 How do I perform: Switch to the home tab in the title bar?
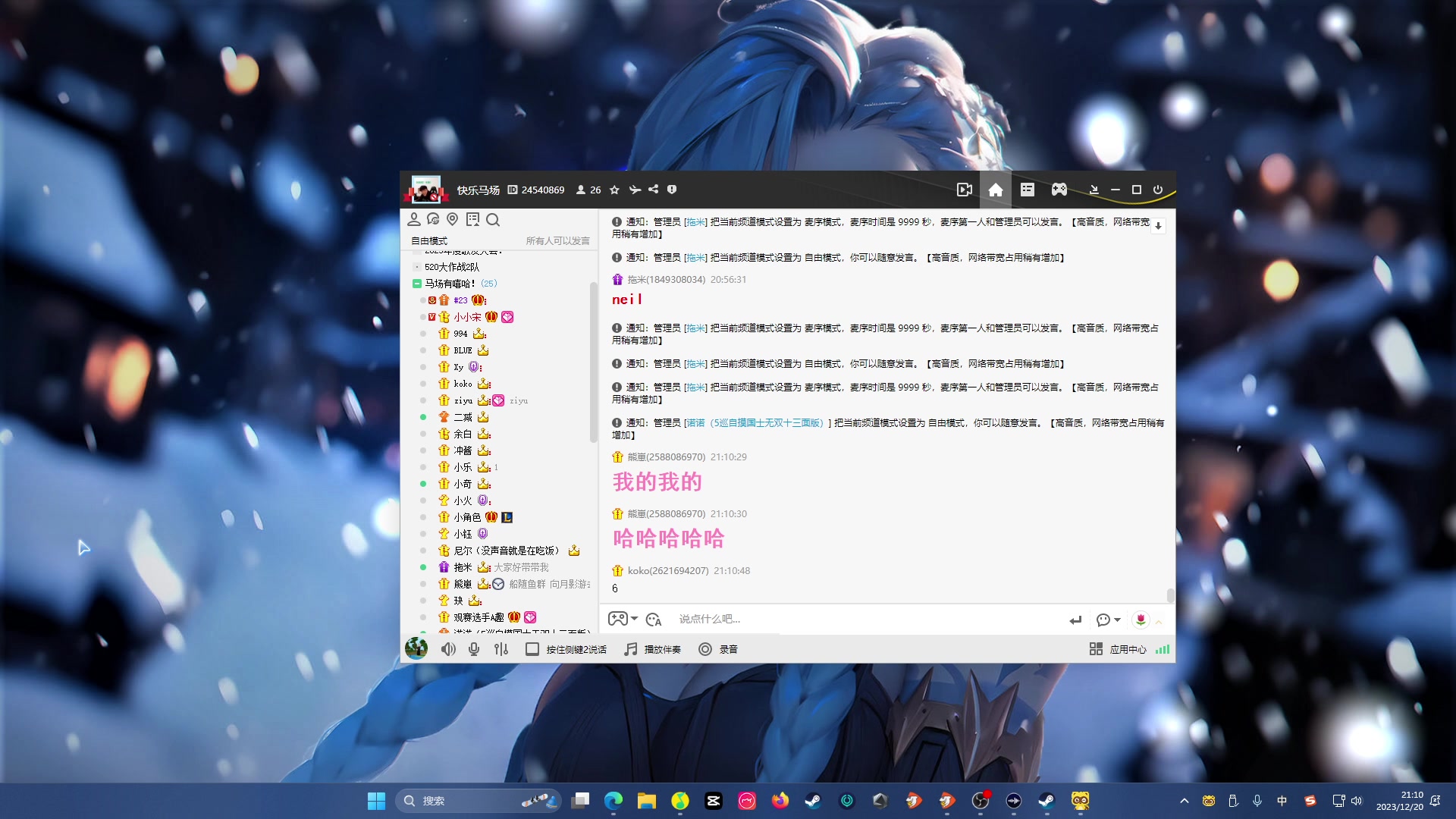pyautogui.click(x=996, y=190)
